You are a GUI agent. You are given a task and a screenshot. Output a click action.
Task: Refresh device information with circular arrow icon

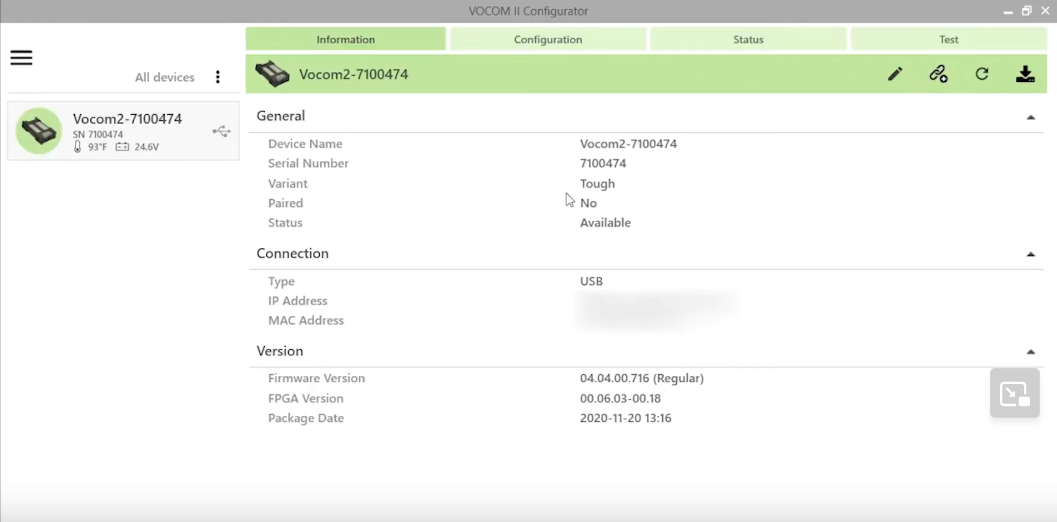[x=982, y=74]
